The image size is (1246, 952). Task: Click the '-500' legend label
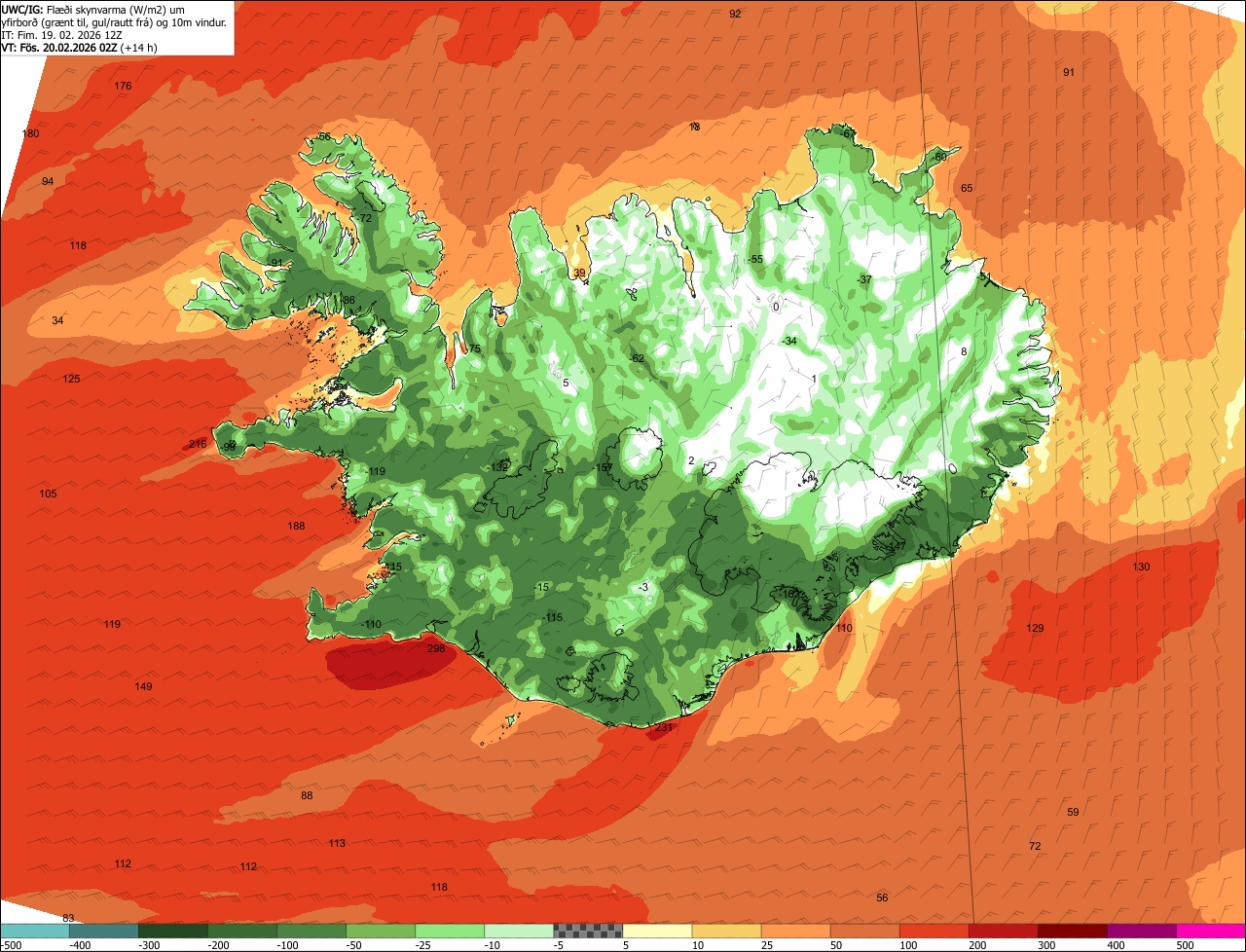click(12, 944)
